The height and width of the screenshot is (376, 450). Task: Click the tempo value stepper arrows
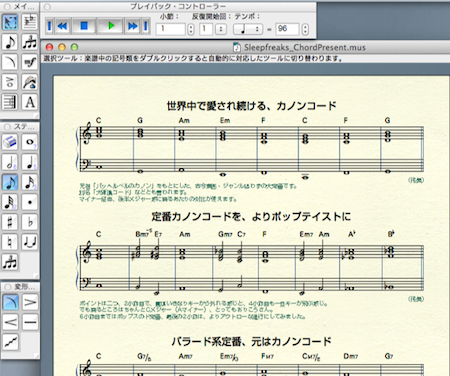tap(305, 29)
